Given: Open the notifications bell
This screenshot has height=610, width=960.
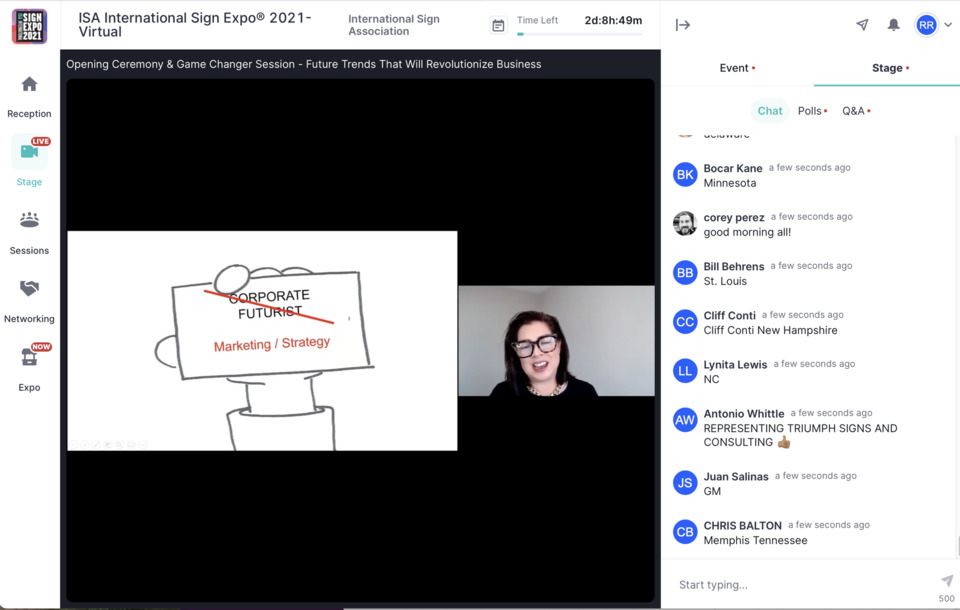Looking at the screenshot, I should [x=893, y=25].
